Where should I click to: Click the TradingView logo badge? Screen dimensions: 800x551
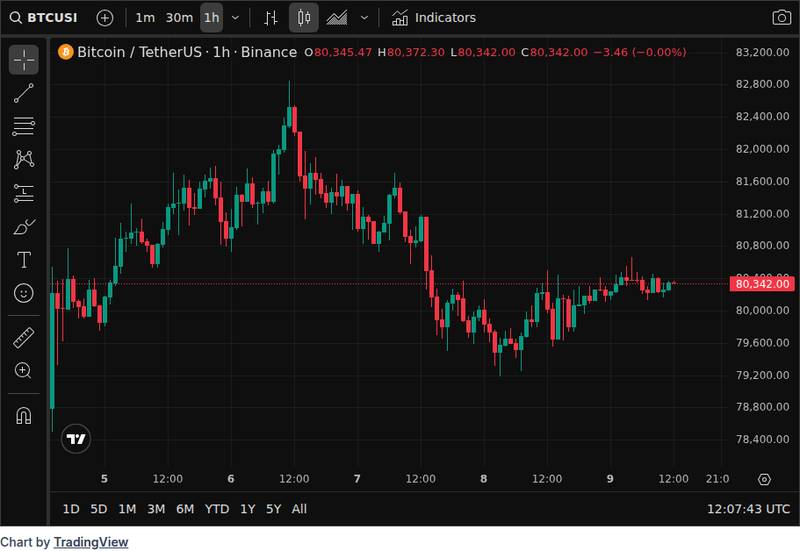point(76,439)
